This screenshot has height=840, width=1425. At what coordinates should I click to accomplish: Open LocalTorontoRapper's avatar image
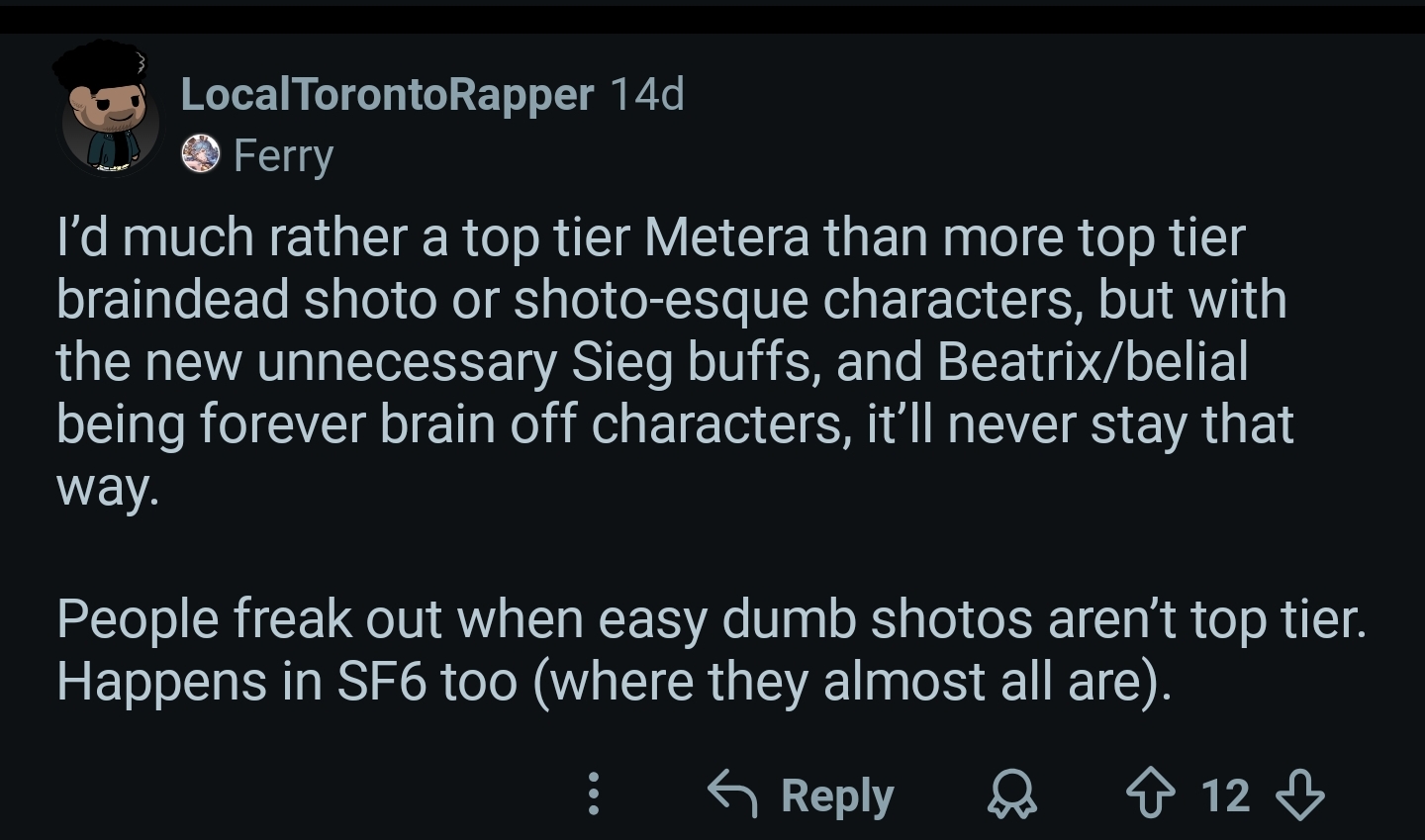coord(109,111)
